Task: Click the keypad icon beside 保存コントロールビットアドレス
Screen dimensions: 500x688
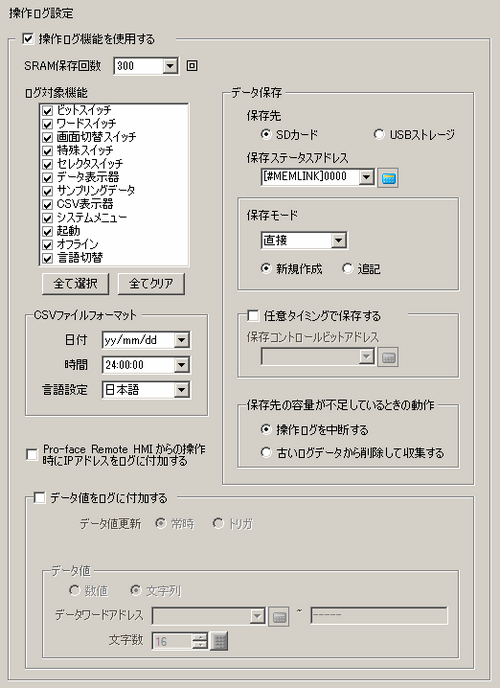Action: [x=388, y=357]
